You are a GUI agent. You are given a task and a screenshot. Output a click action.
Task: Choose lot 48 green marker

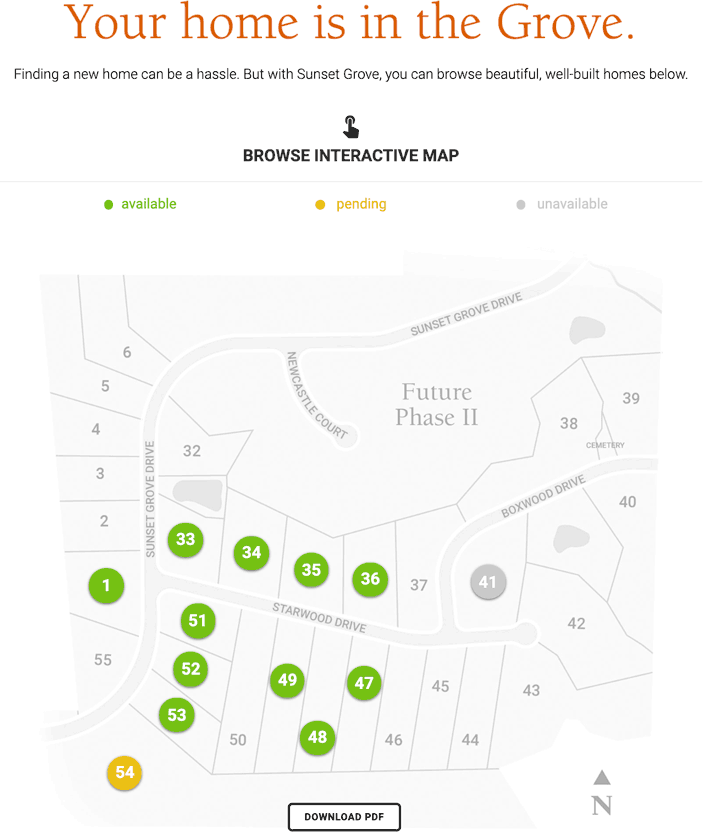(x=317, y=738)
